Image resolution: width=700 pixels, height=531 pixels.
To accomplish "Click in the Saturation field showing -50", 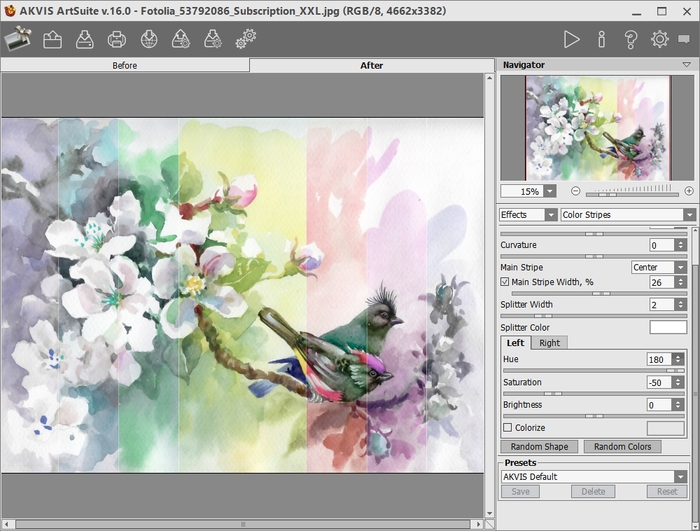I will [x=659, y=382].
